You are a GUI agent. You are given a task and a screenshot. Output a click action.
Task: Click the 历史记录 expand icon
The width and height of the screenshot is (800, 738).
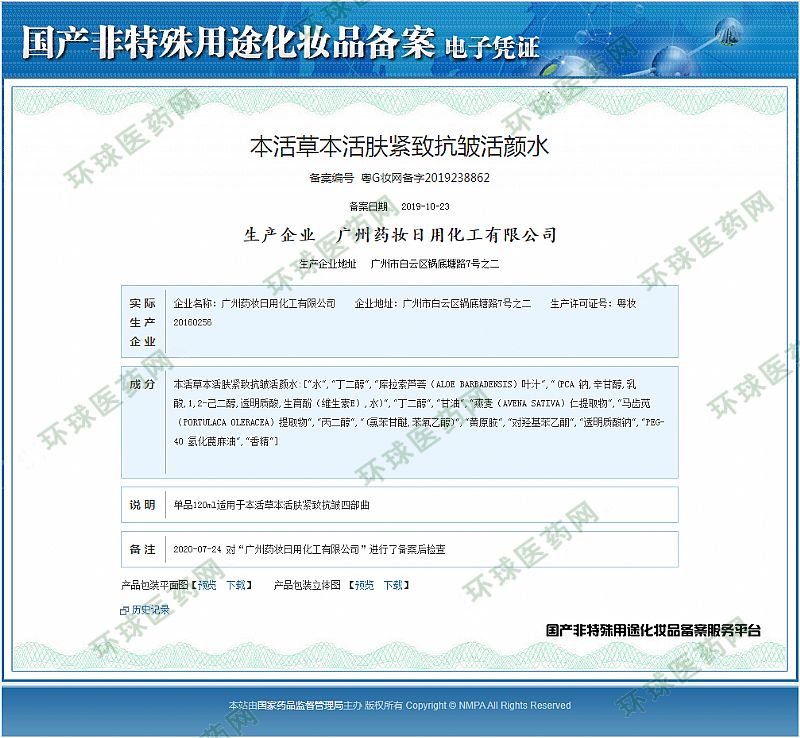[124, 609]
